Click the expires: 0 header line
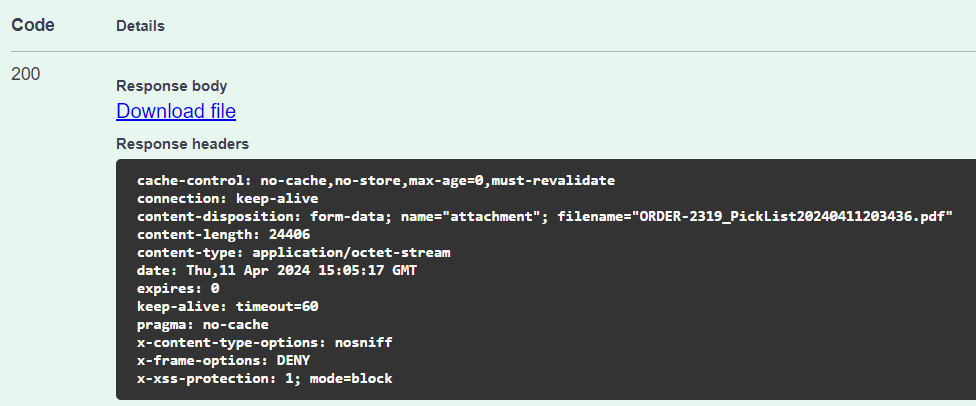The width and height of the screenshot is (976, 406). (x=178, y=289)
